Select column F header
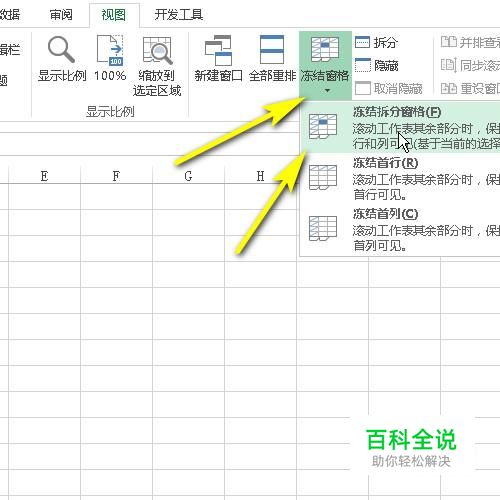Screen dimensions: 500x500 [116, 176]
